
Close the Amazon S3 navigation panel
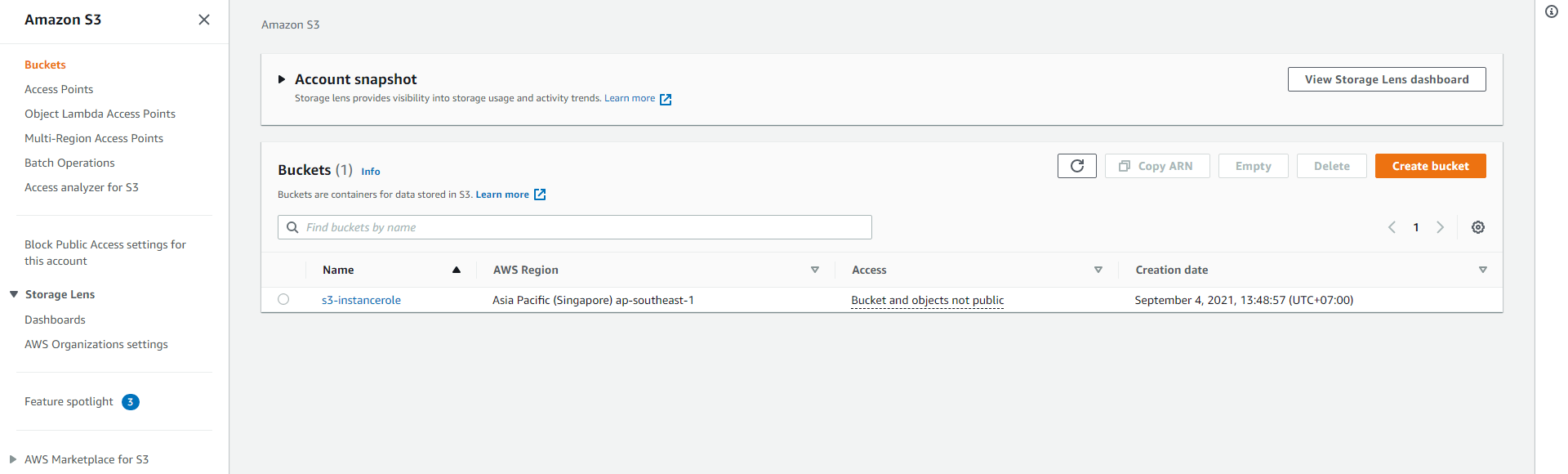click(204, 20)
